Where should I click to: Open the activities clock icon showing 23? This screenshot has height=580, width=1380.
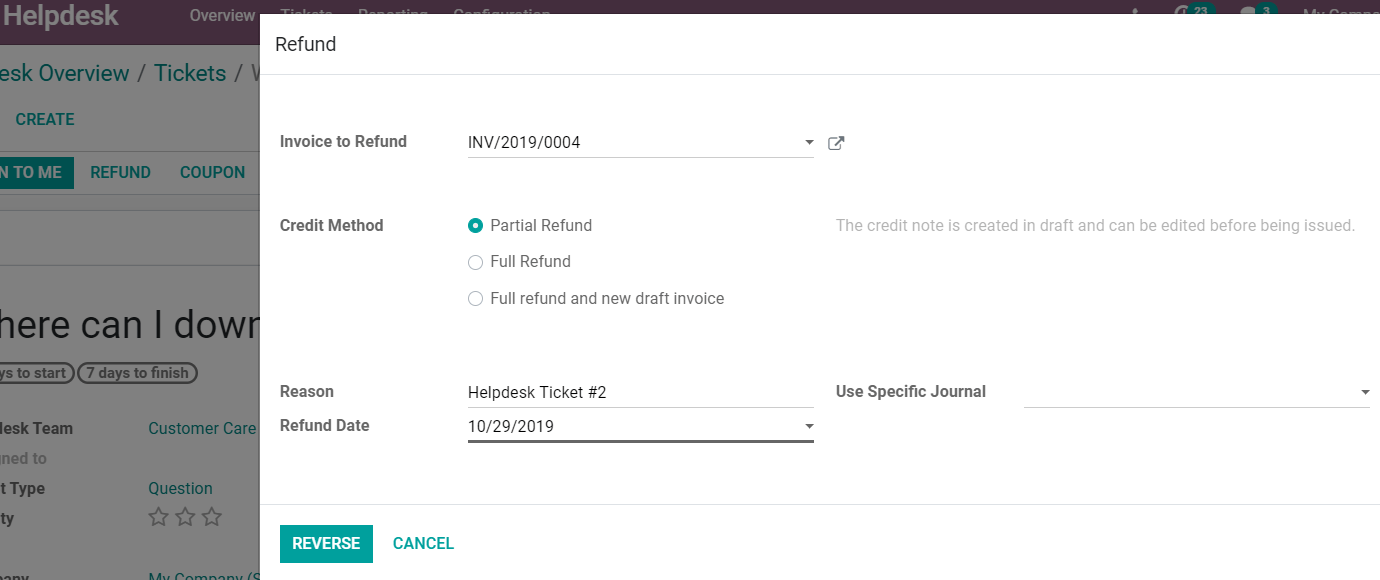(1187, 12)
